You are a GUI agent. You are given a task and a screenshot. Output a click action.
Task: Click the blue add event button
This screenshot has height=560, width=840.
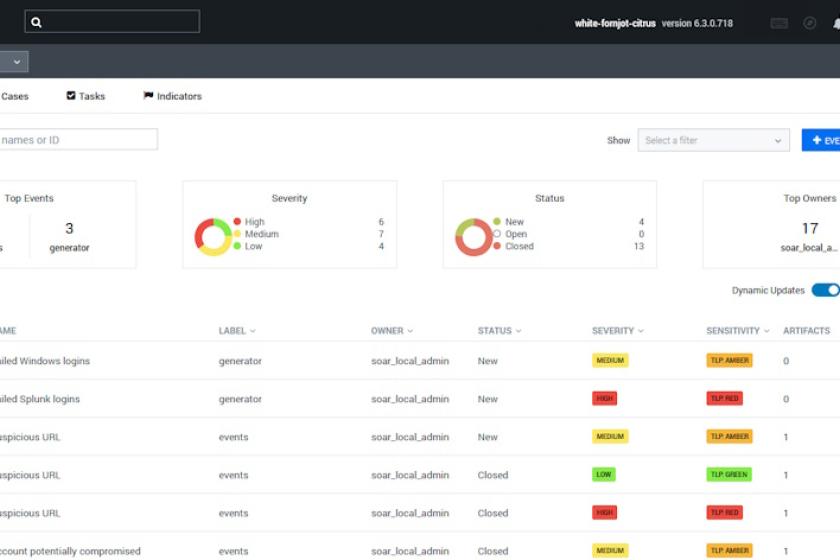tap(821, 140)
